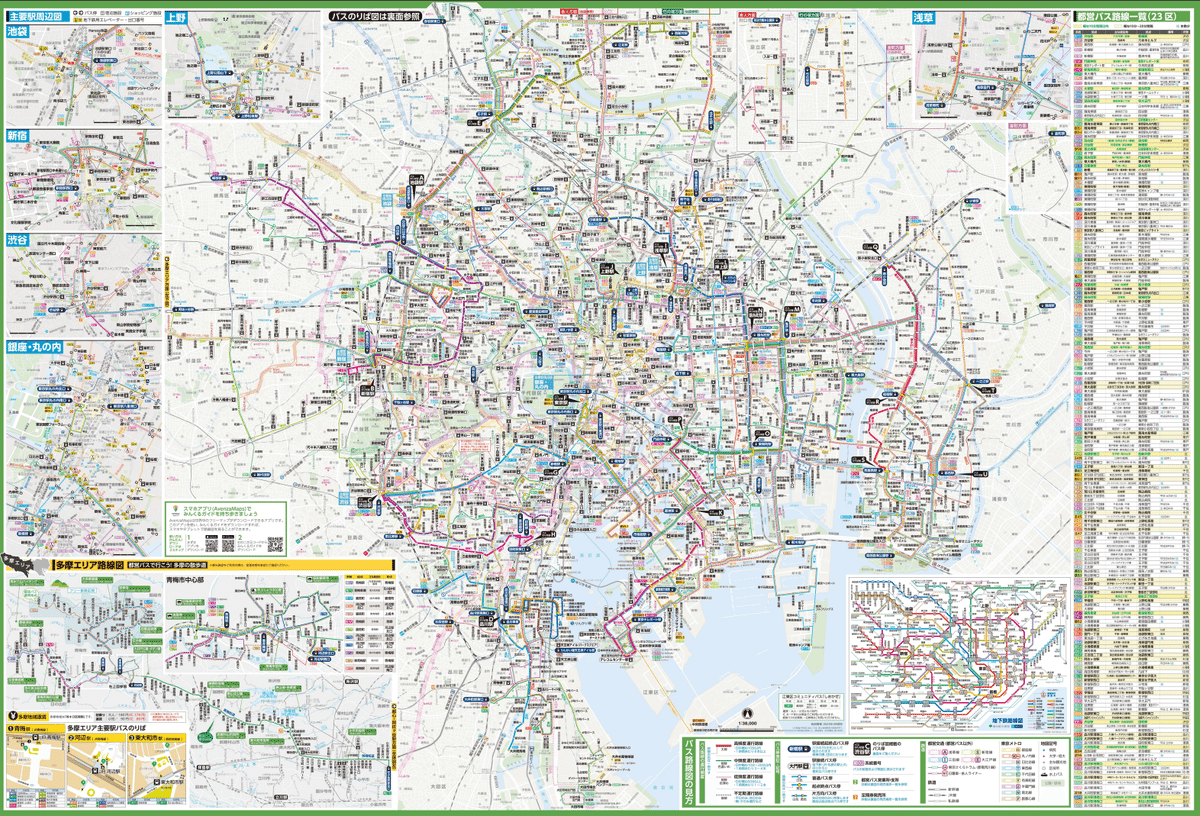The image size is (1200, 816).
Task: Click the 新宿 inset map heading
Action: click(x=18, y=135)
